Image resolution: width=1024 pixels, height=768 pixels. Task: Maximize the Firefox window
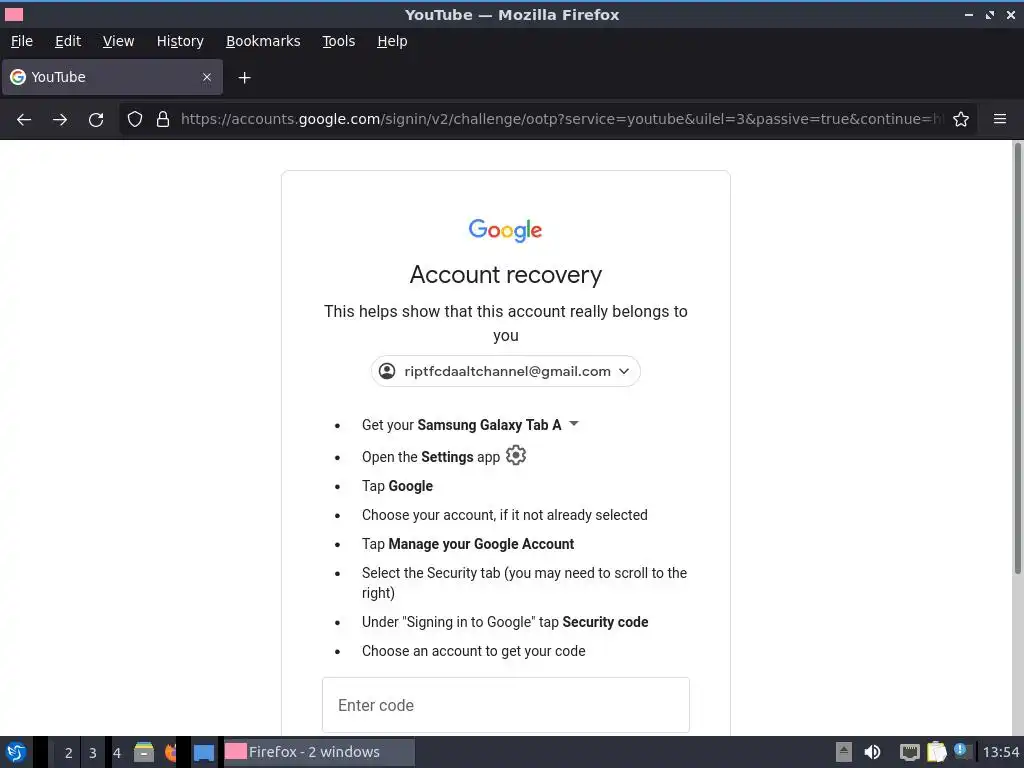(990, 14)
